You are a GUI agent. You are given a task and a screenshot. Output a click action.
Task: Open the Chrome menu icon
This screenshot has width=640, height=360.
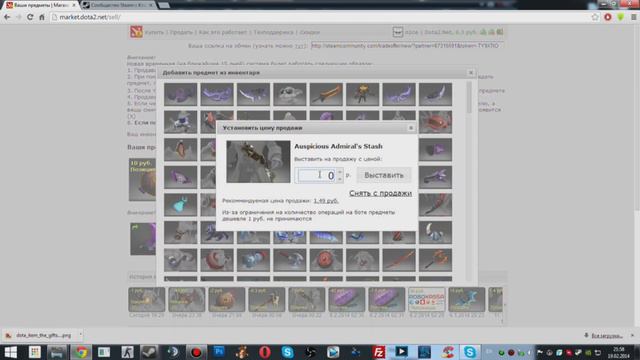point(633,17)
